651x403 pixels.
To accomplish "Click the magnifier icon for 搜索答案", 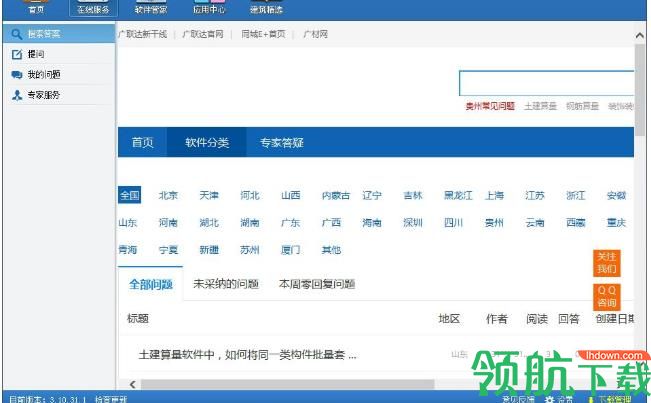I will (17, 34).
